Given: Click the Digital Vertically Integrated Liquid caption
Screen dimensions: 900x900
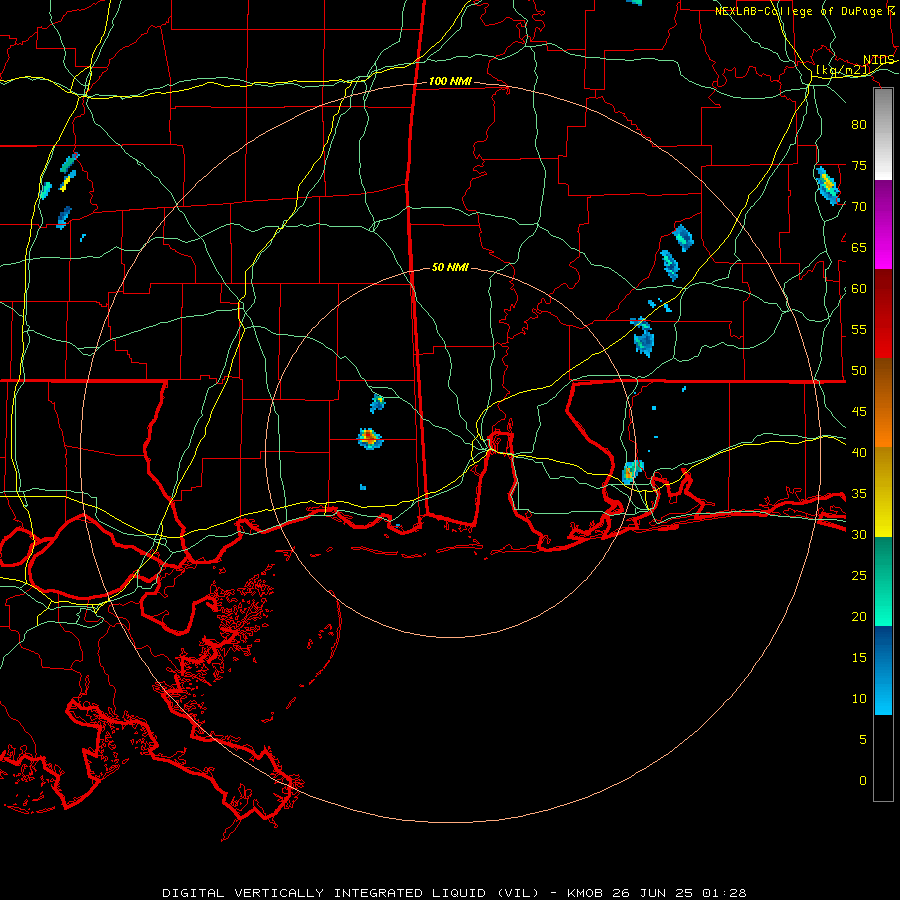Looking at the screenshot, I should point(351,893).
